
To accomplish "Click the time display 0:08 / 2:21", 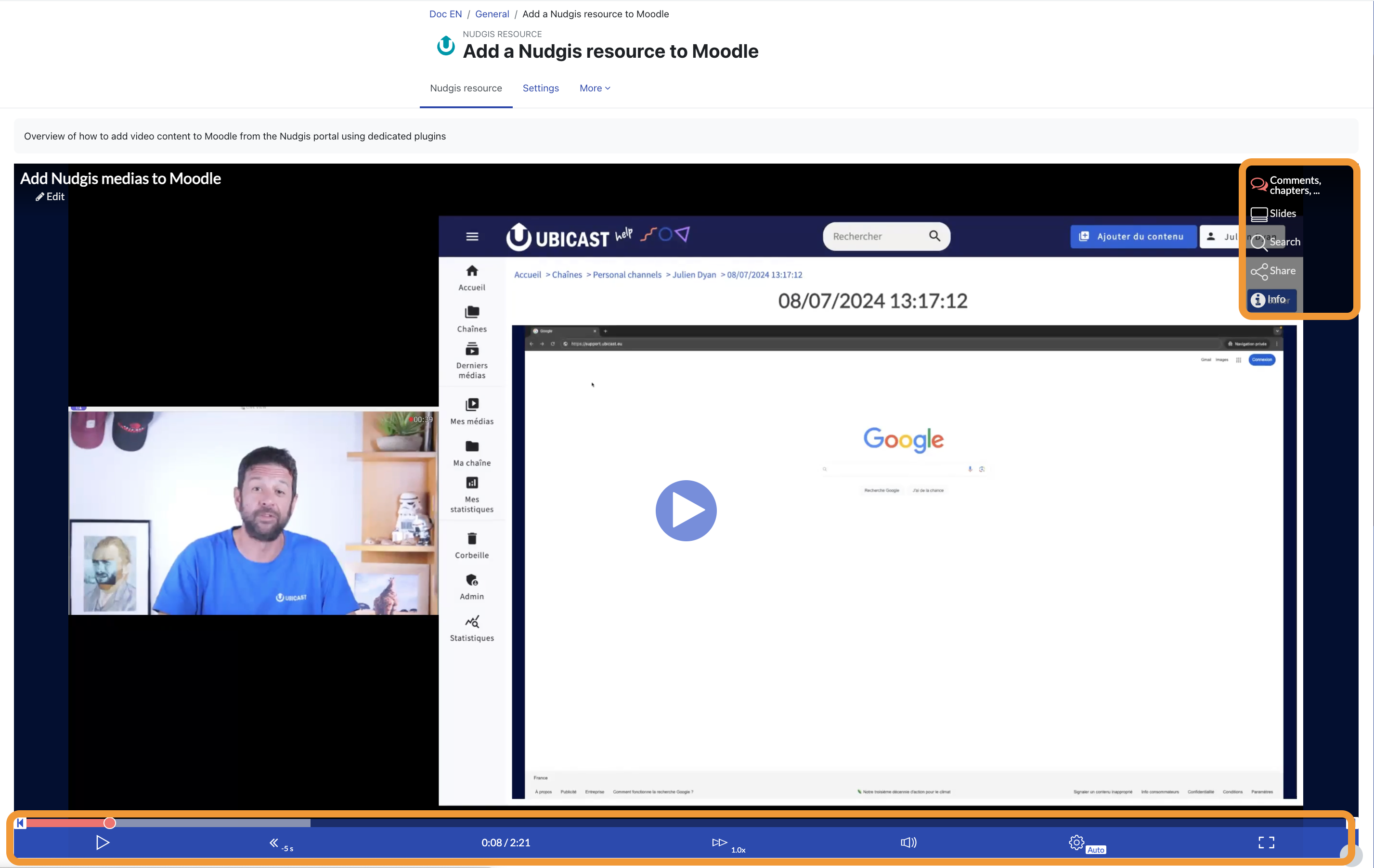I will tap(506, 843).
